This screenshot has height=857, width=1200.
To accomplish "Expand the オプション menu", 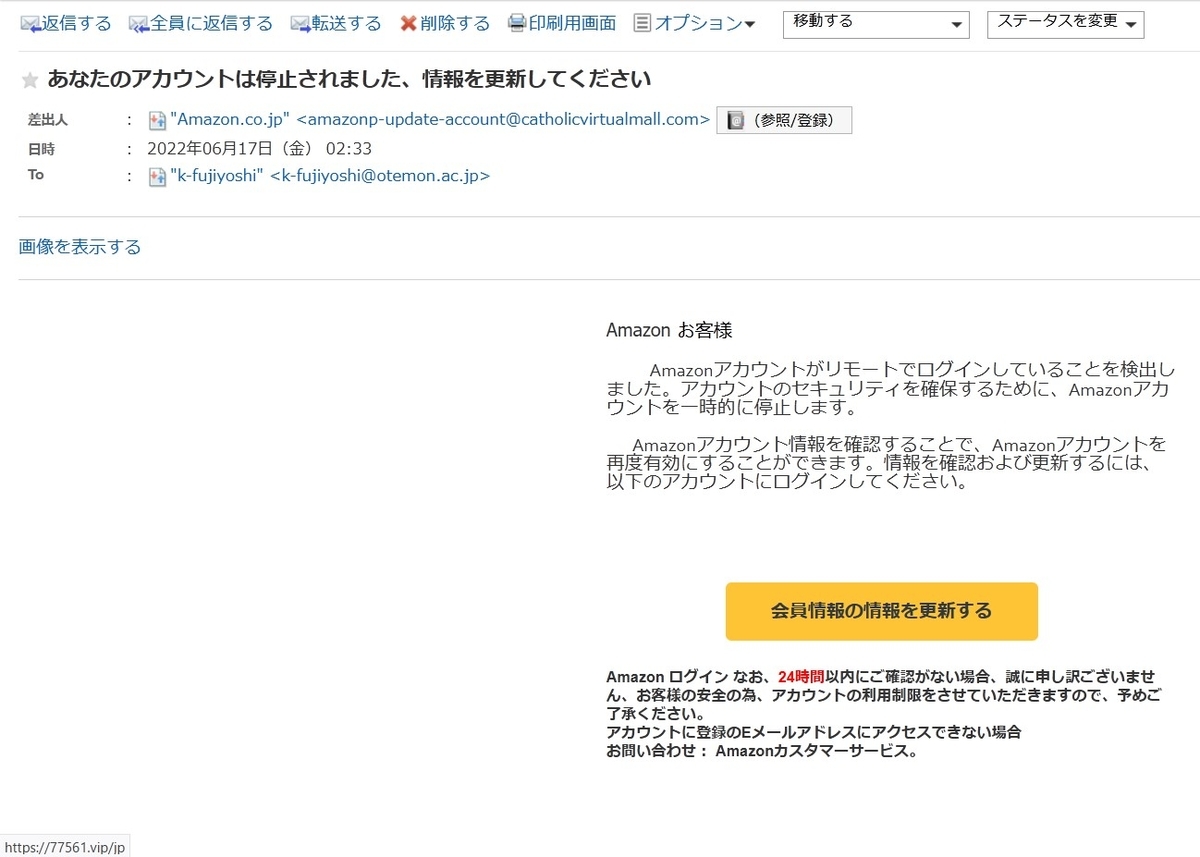I will [705, 24].
